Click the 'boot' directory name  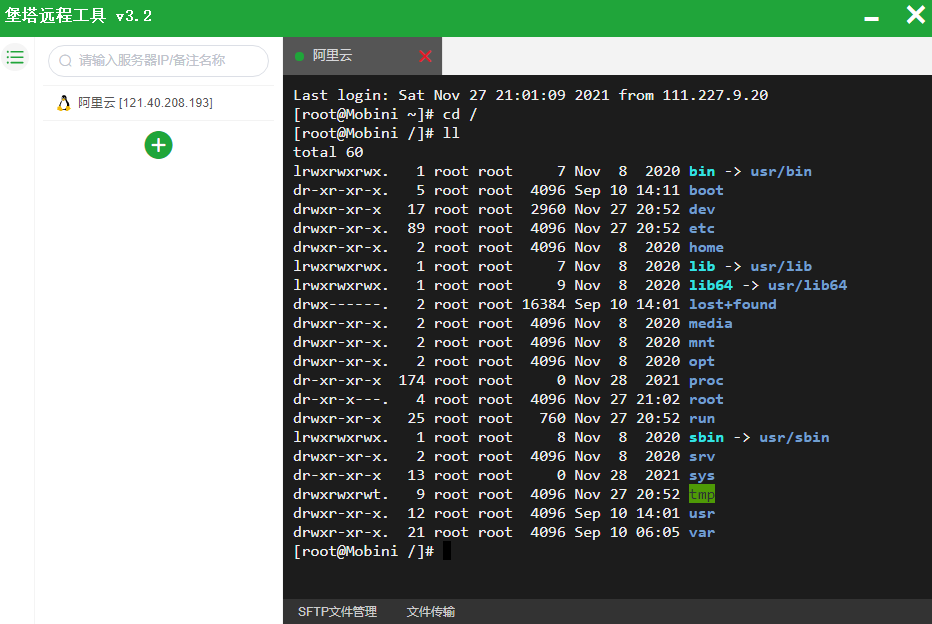point(706,190)
